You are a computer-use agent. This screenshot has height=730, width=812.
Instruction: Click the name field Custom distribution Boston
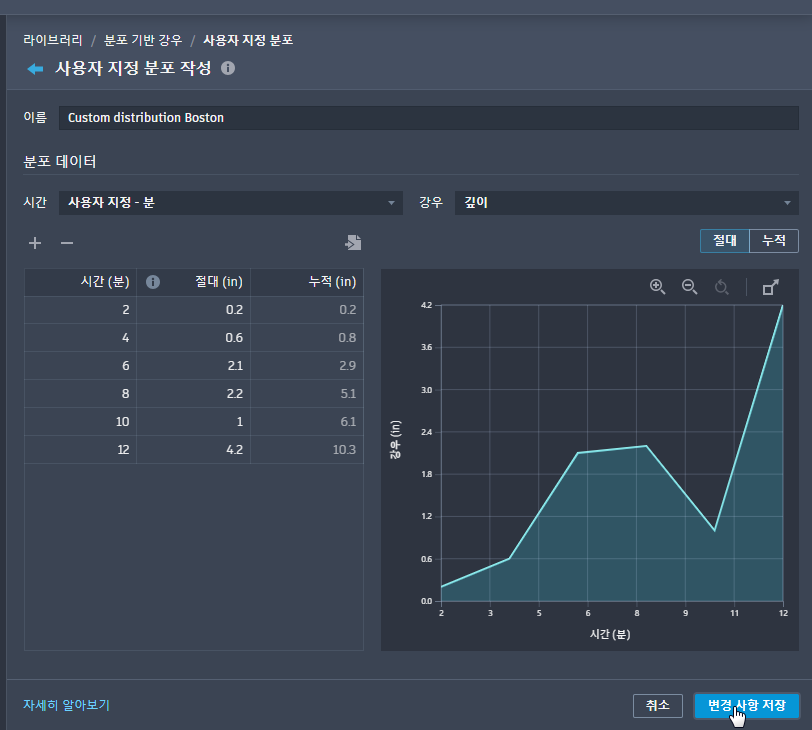click(x=429, y=118)
